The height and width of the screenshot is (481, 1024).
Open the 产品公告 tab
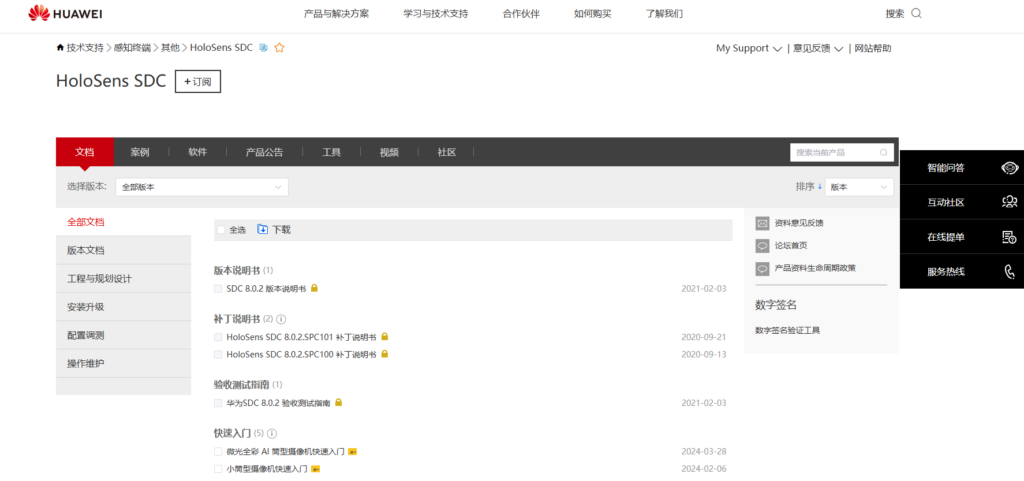coord(264,152)
